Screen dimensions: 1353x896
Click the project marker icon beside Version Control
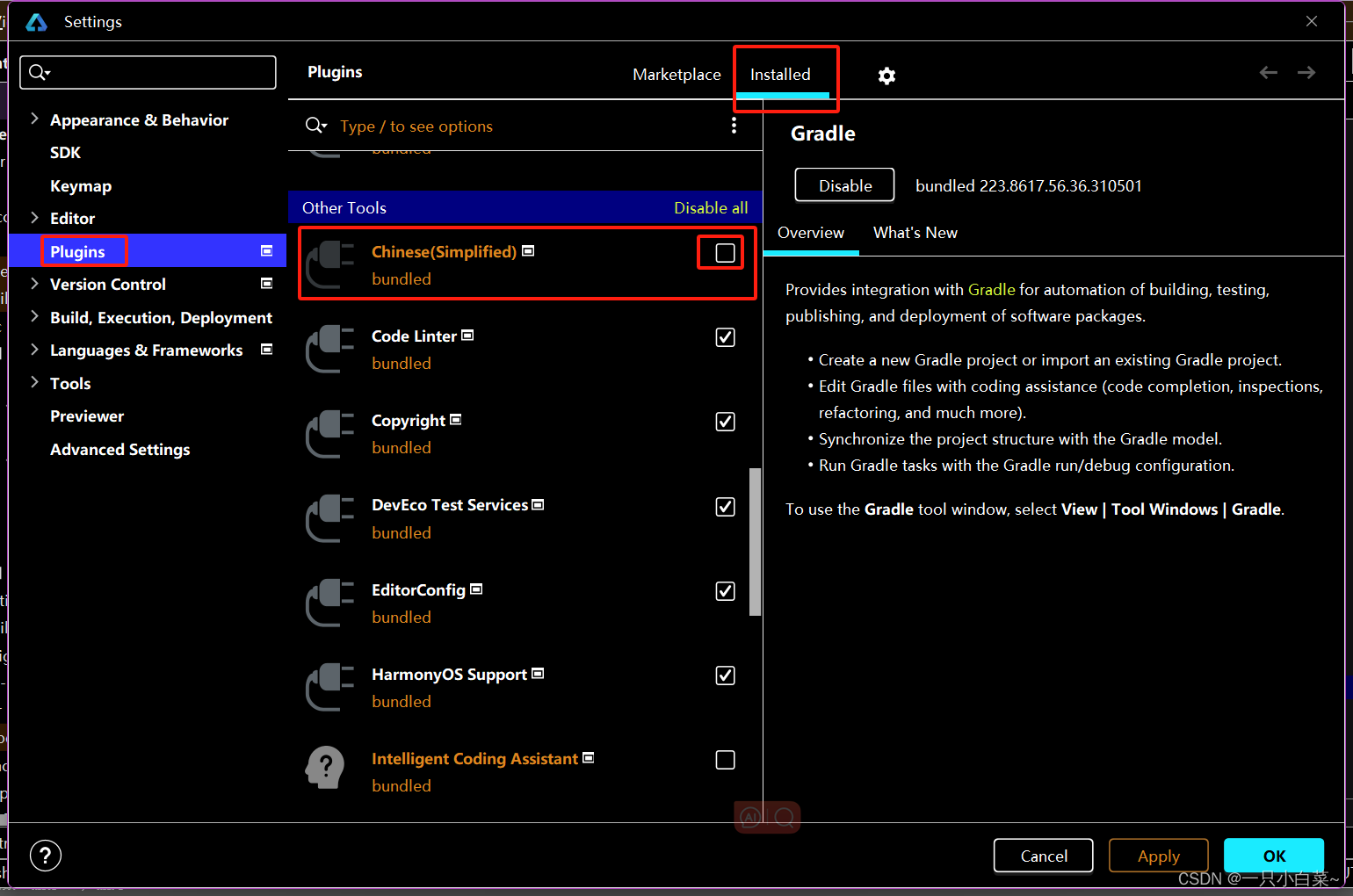(x=266, y=284)
